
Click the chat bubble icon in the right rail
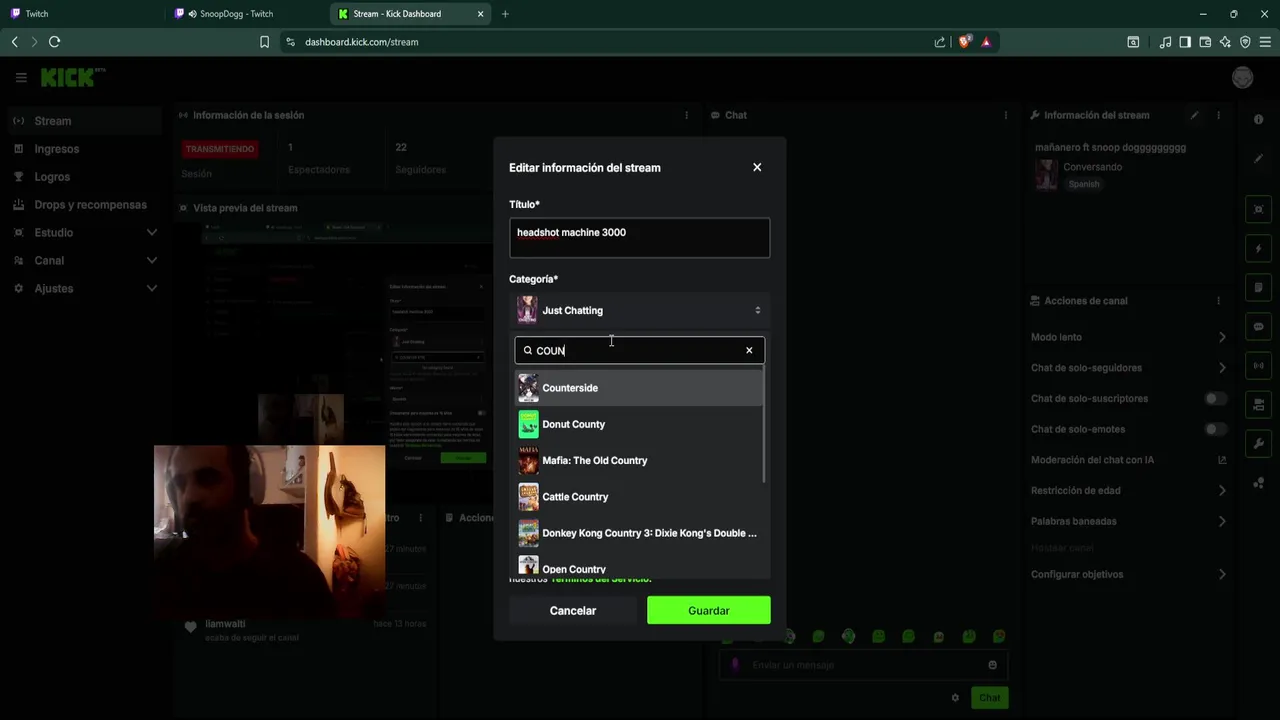(x=1258, y=327)
